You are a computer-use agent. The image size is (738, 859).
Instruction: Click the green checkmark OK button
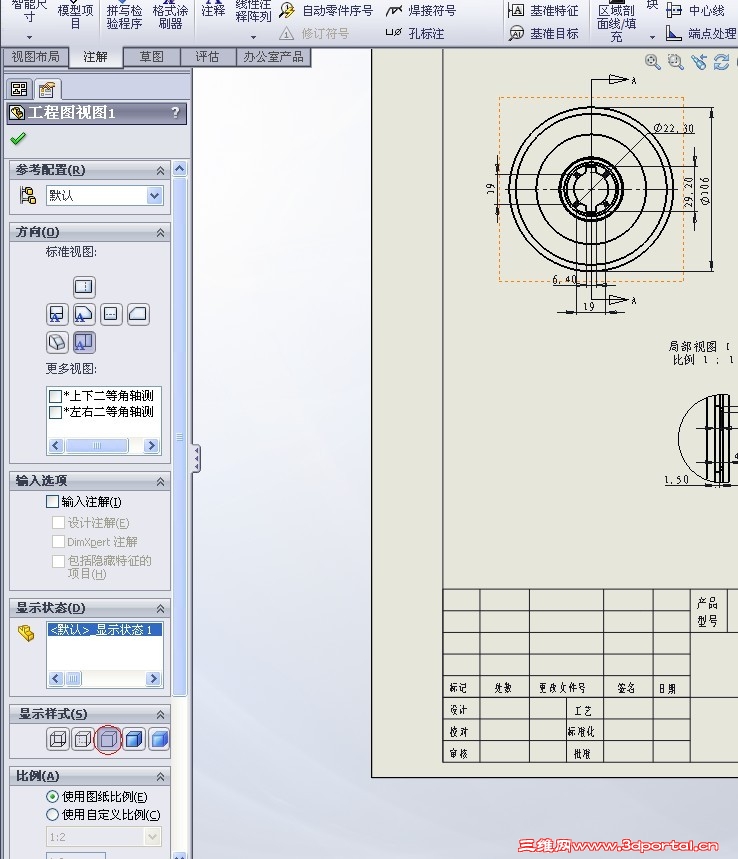(18, 139)
